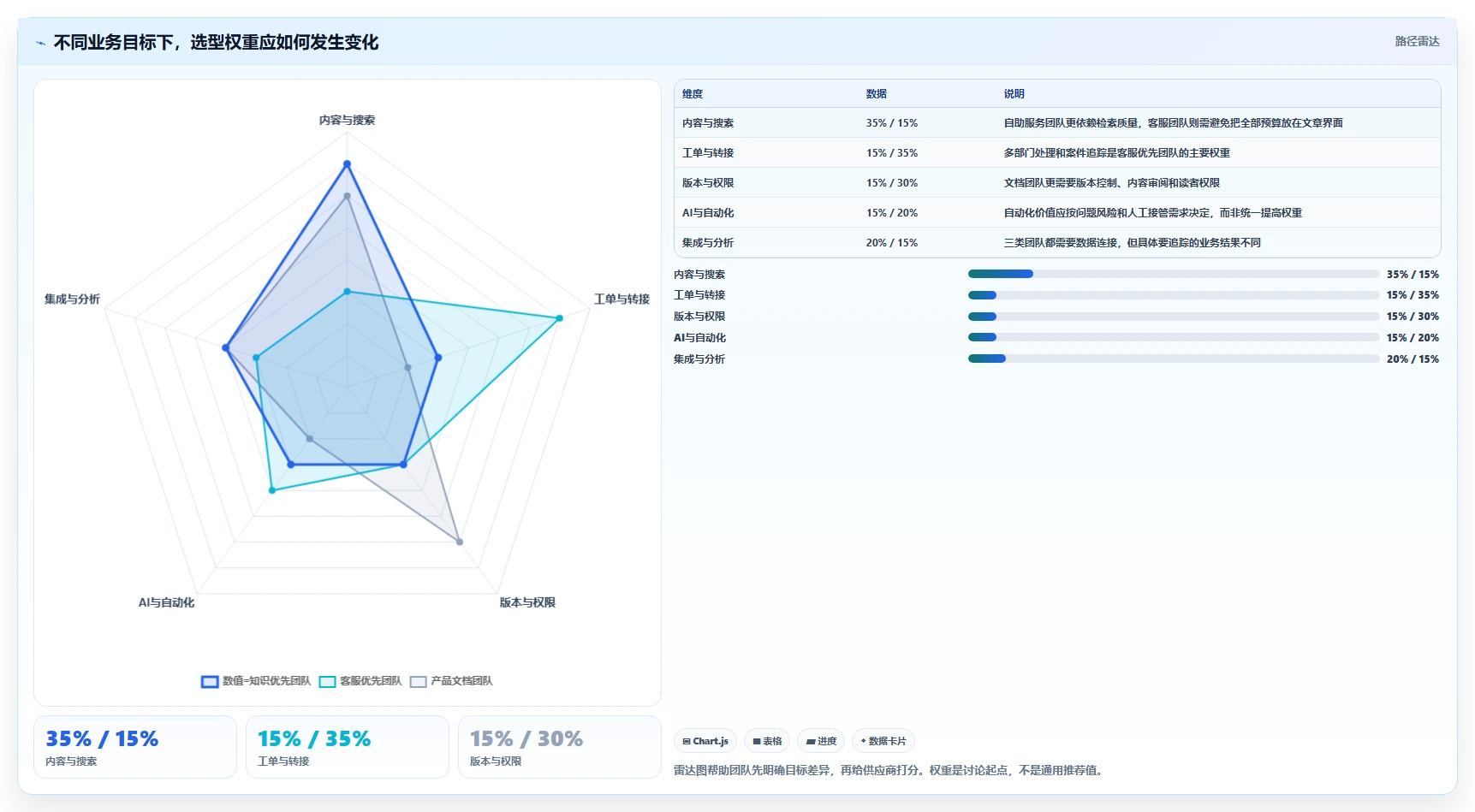Click the footnote starting with 雷达图帮助团队

pos(890,770)
